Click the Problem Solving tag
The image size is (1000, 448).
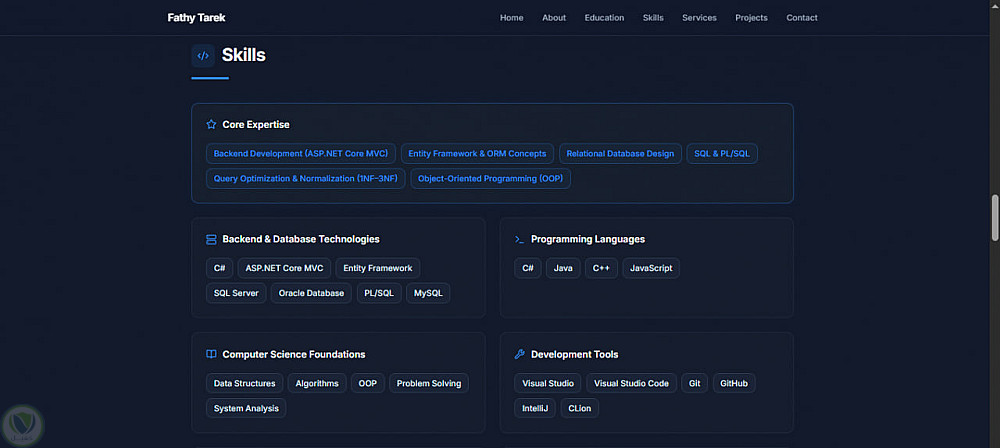click(429, 384)
